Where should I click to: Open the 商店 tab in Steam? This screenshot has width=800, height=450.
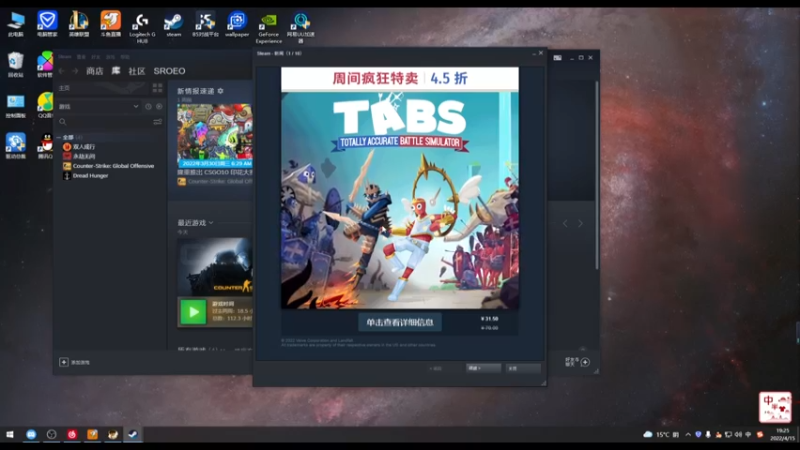94,71
